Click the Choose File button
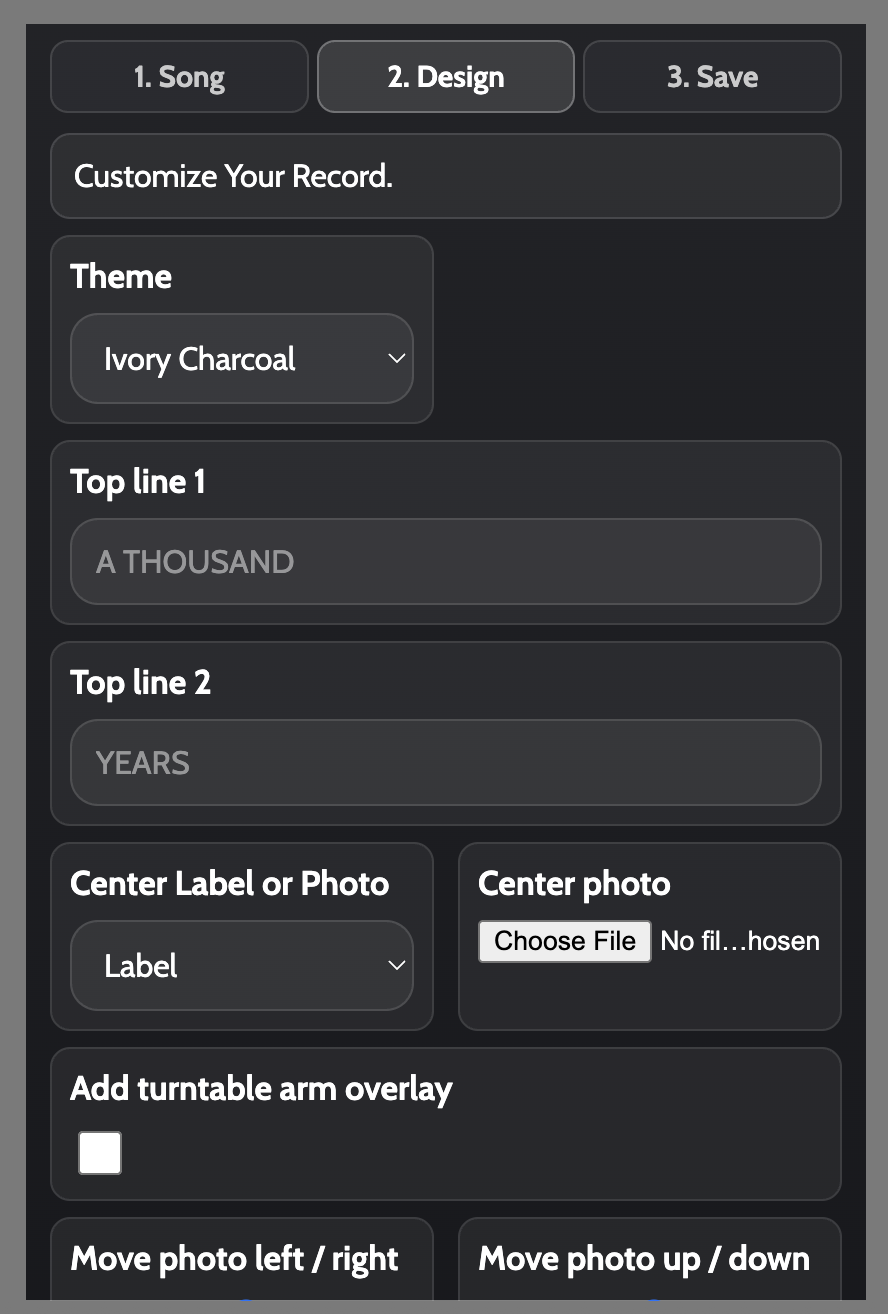This screenshot has height=1314, width=888. tap(565, 941)
